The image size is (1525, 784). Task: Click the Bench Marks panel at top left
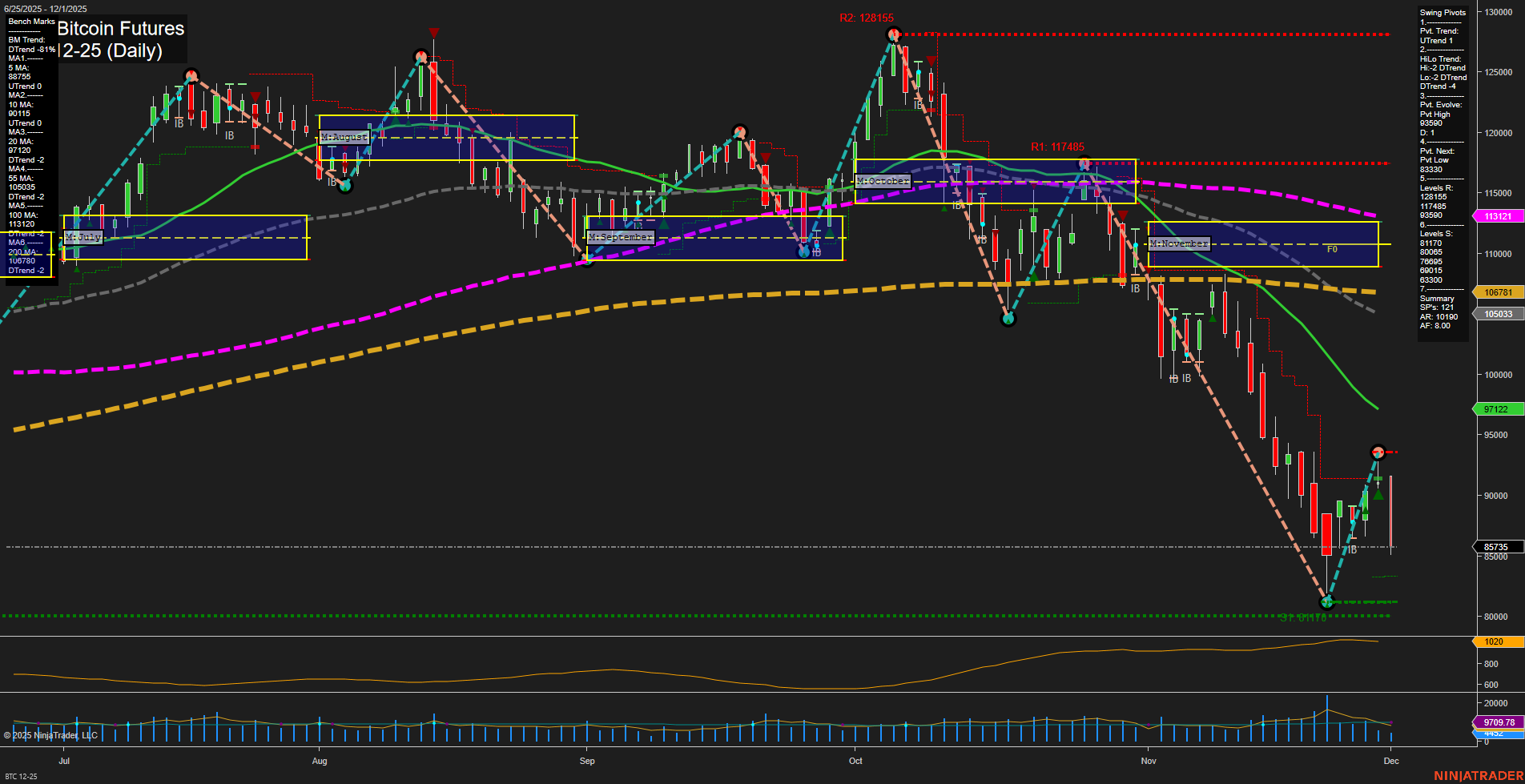[30, 22]
